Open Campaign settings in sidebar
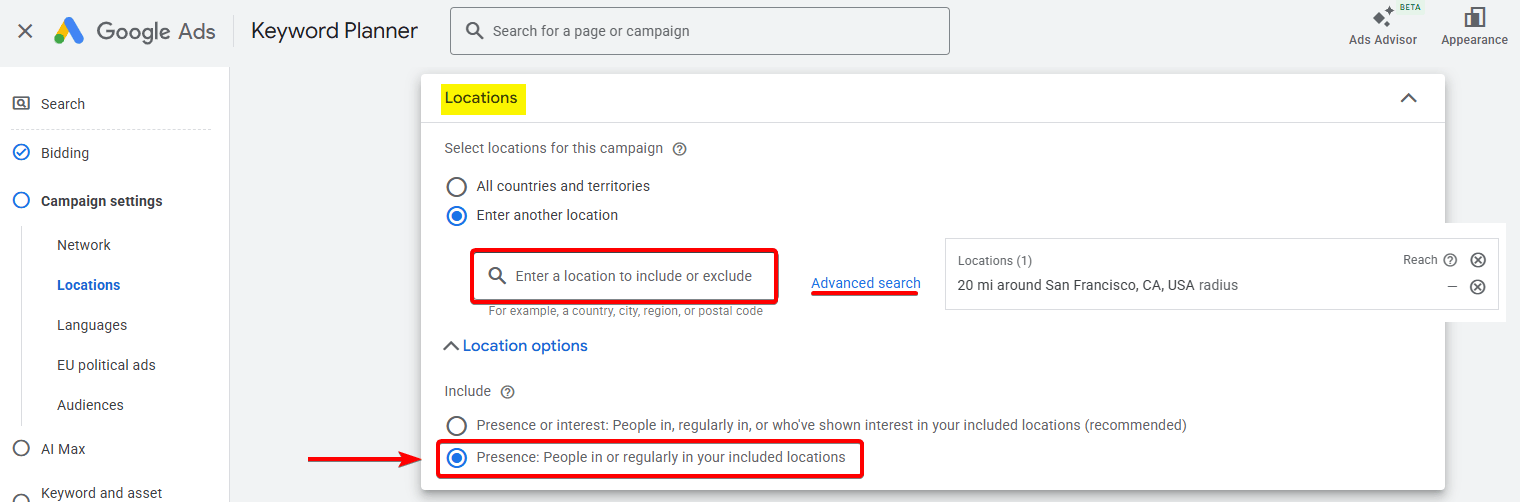 coord(101,201)
